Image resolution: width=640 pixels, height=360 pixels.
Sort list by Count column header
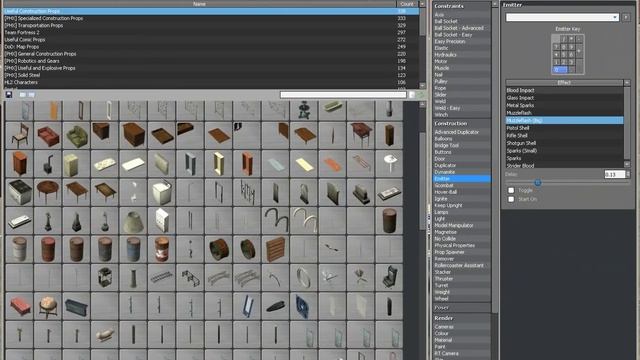pyautogui.click(x=407, y=4)
